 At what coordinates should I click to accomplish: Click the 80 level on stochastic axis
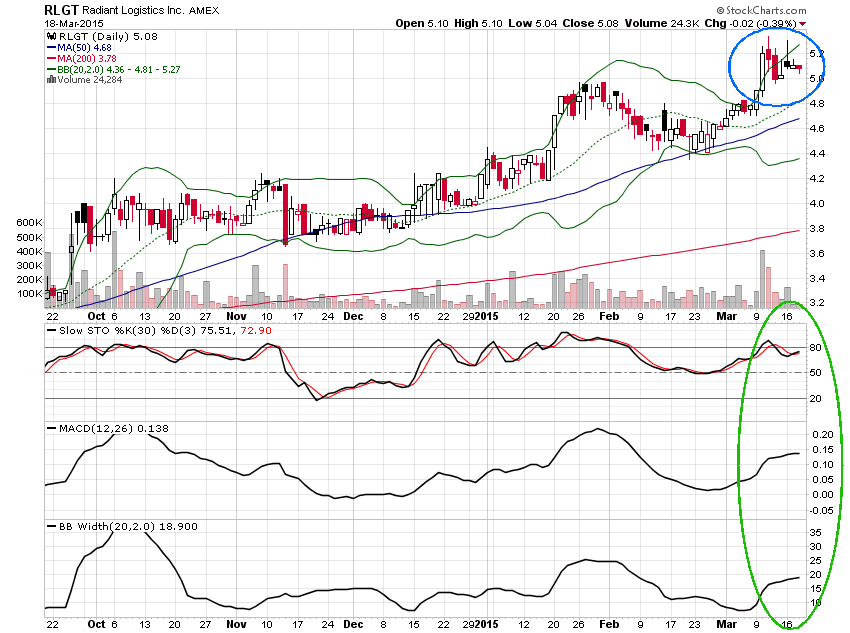click(x=815, y=348)
